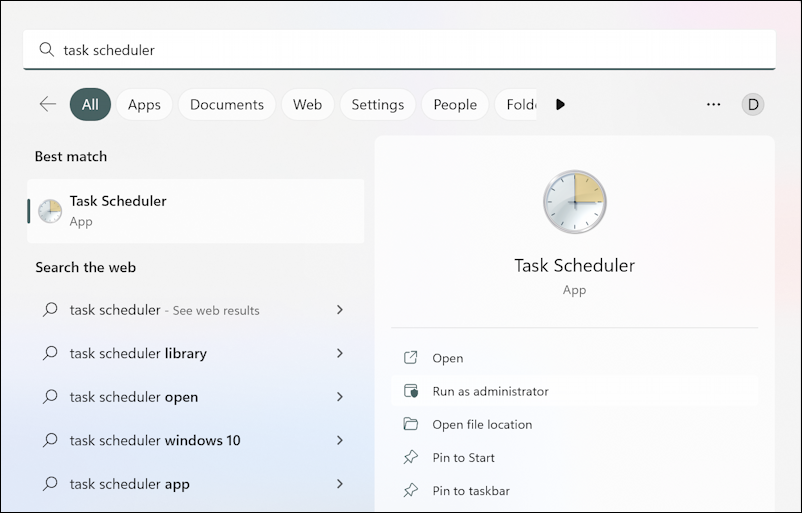Image resolution: width=802 pixels, height=513 pixels.
Task: Click the 'task scheduler library' web suggestion text
Action: (x=138, y=353)
